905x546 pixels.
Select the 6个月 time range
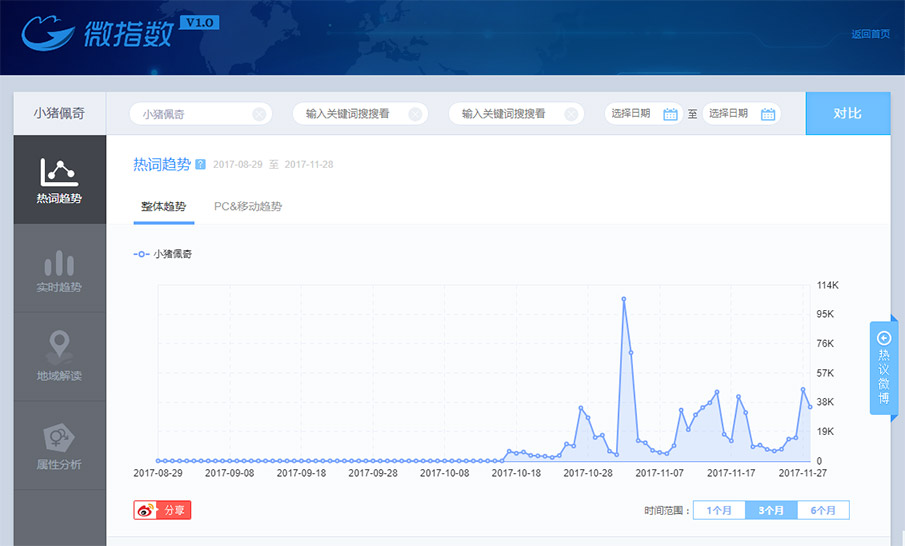click(x=823, y=510)
